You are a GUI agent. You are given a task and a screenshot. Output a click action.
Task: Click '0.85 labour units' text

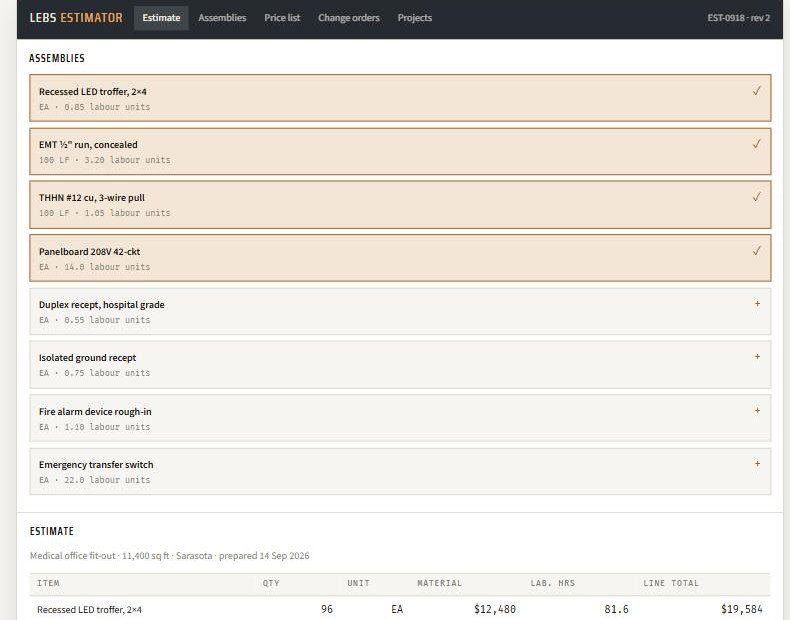coord(107,107)
